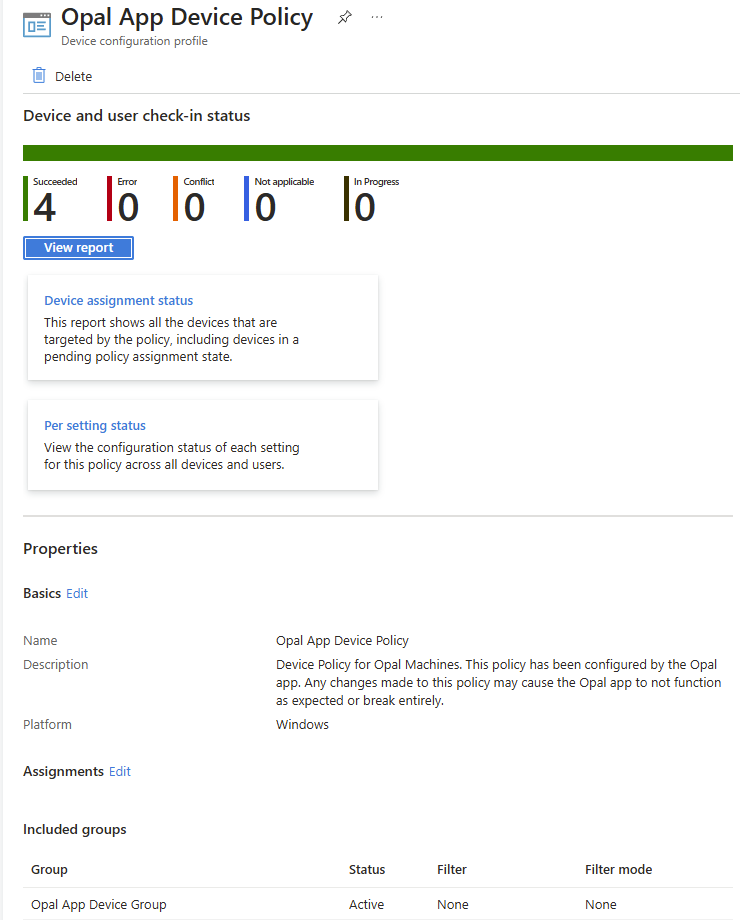Open the ellipsis more options menu
Viewport: 740px width, 920px height.
point(377,18)
